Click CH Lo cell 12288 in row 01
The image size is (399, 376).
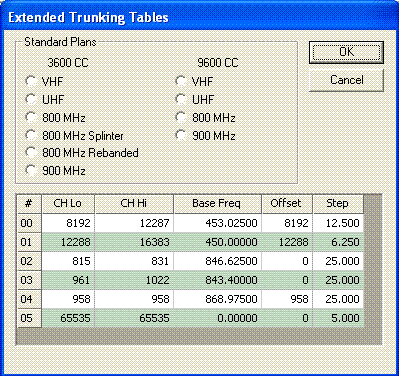point(68,242)
